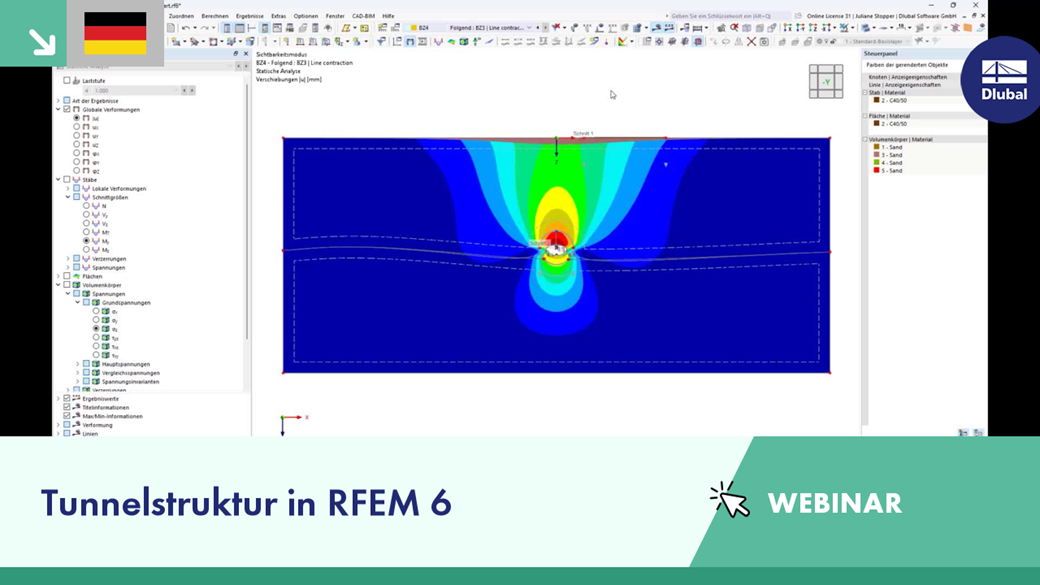Click the orange block icon in top toolbar
The image size is (1040, 585).
click(x=968, y=28)
